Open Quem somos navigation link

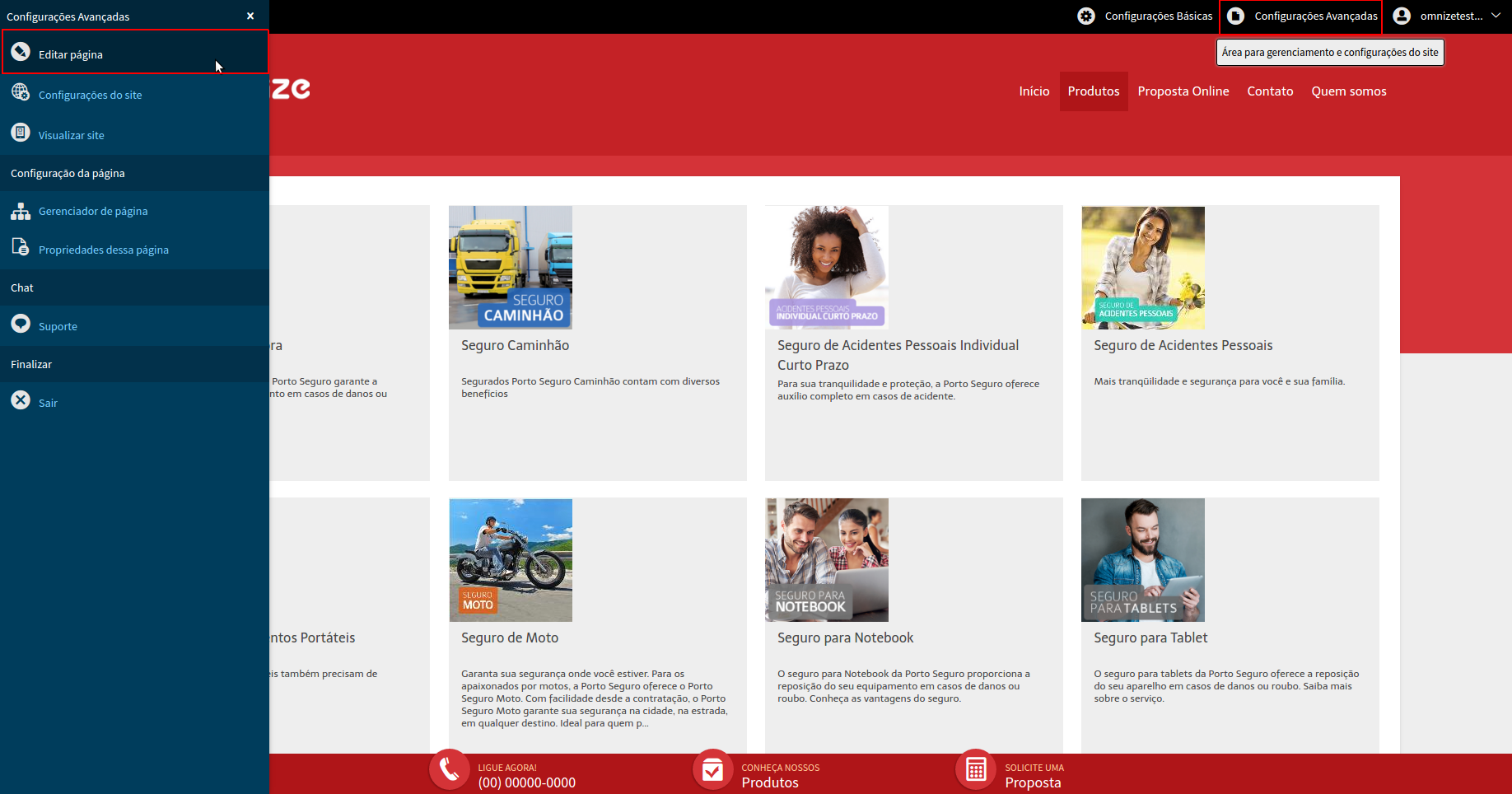tap(1349, 91)
